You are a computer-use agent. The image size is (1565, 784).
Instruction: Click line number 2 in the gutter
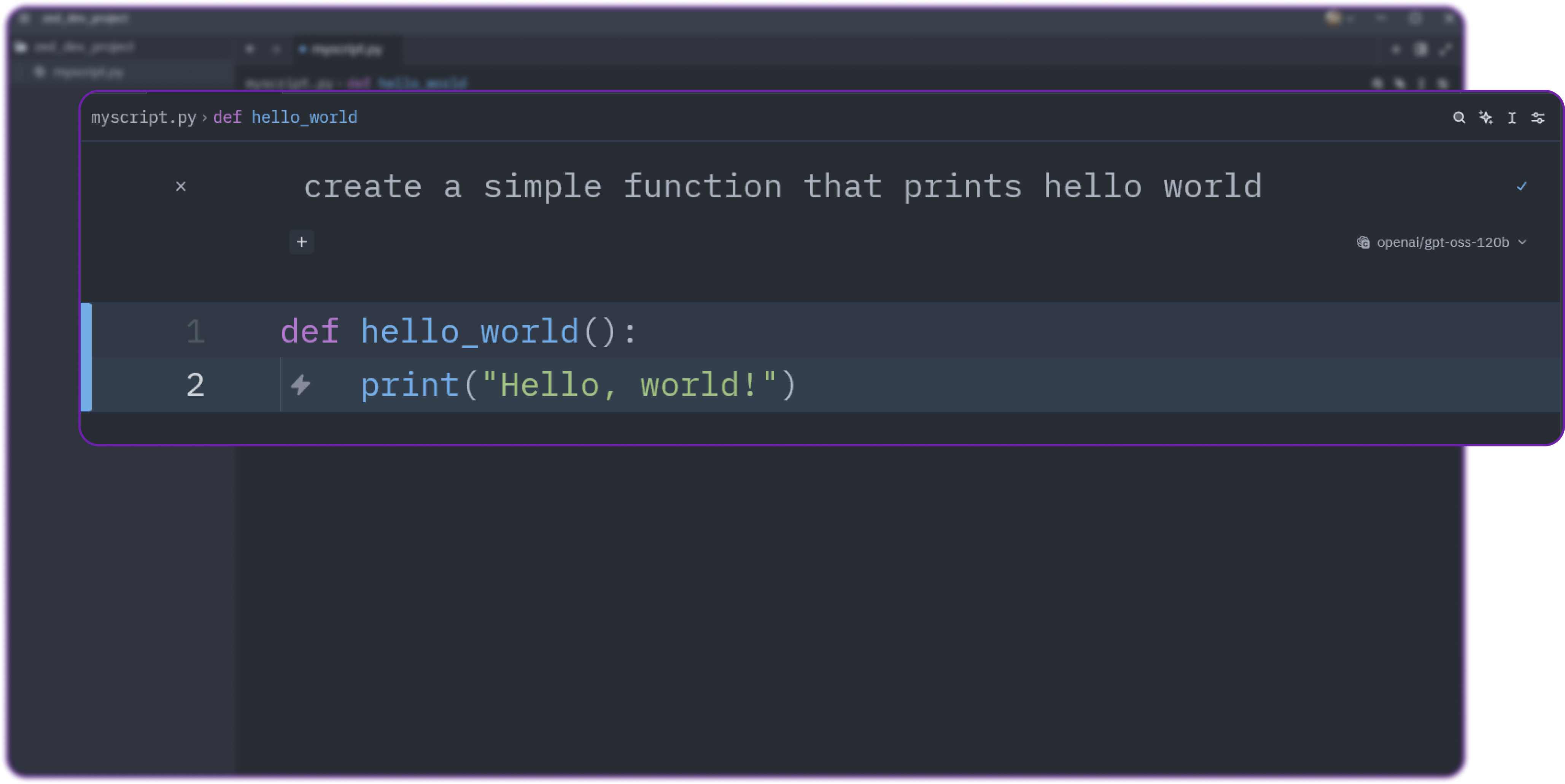click(195, 384)
